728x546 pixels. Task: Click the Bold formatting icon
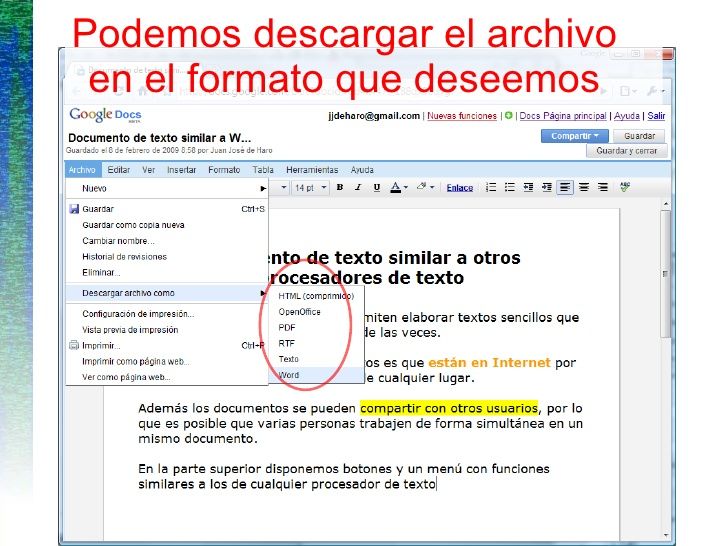click(x=339, y=187)
